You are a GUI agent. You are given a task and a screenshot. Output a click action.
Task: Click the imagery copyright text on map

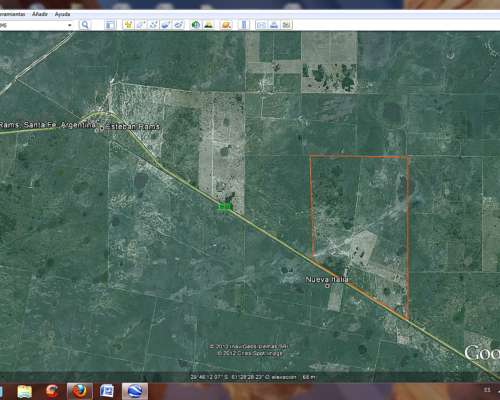point(249,350)
